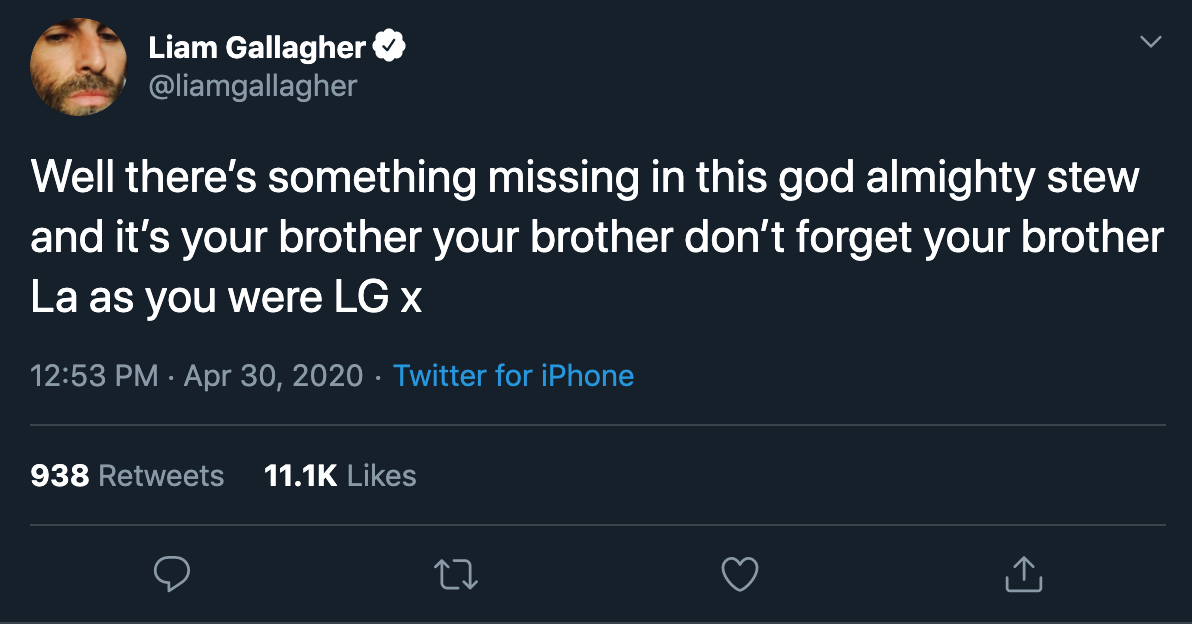
Task: Click the Likes label text
Action: tap(382, 476)
